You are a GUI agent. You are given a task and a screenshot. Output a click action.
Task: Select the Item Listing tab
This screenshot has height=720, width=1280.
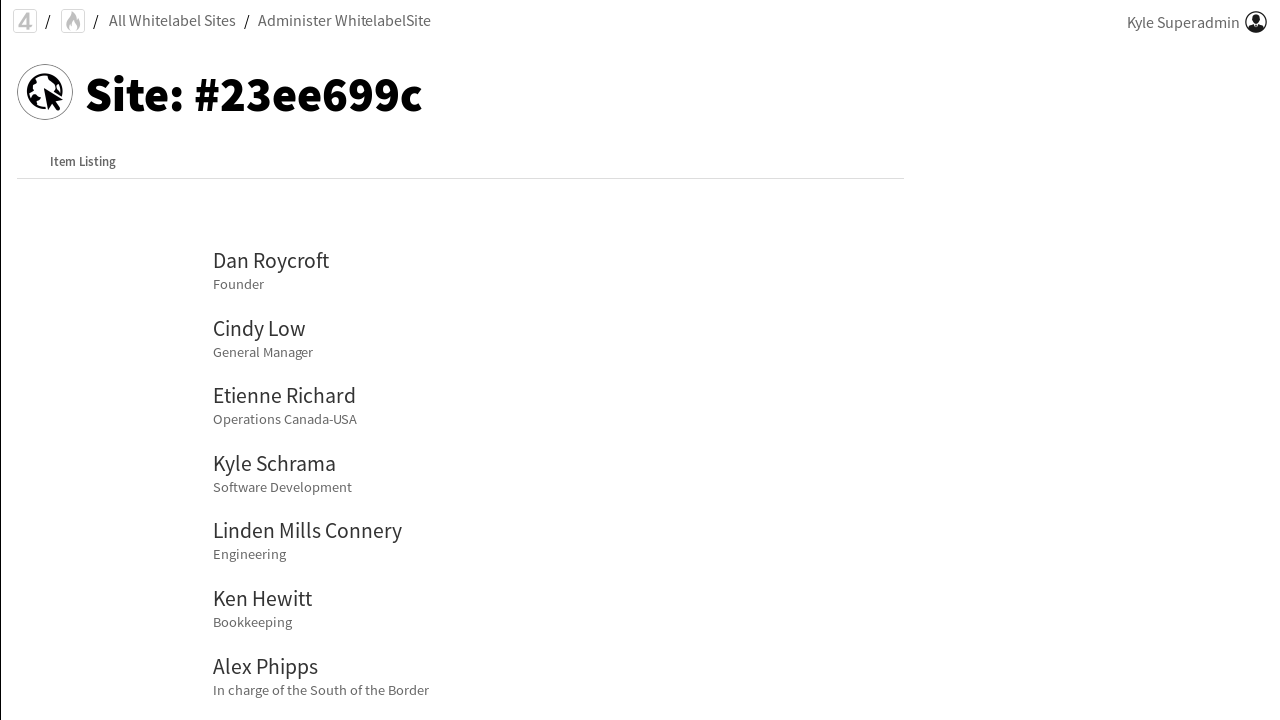(x=83, y=162)
